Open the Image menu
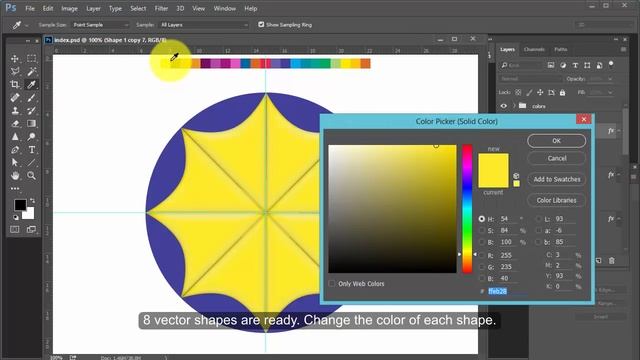This screenshot has width=640, height=360. 69,8
